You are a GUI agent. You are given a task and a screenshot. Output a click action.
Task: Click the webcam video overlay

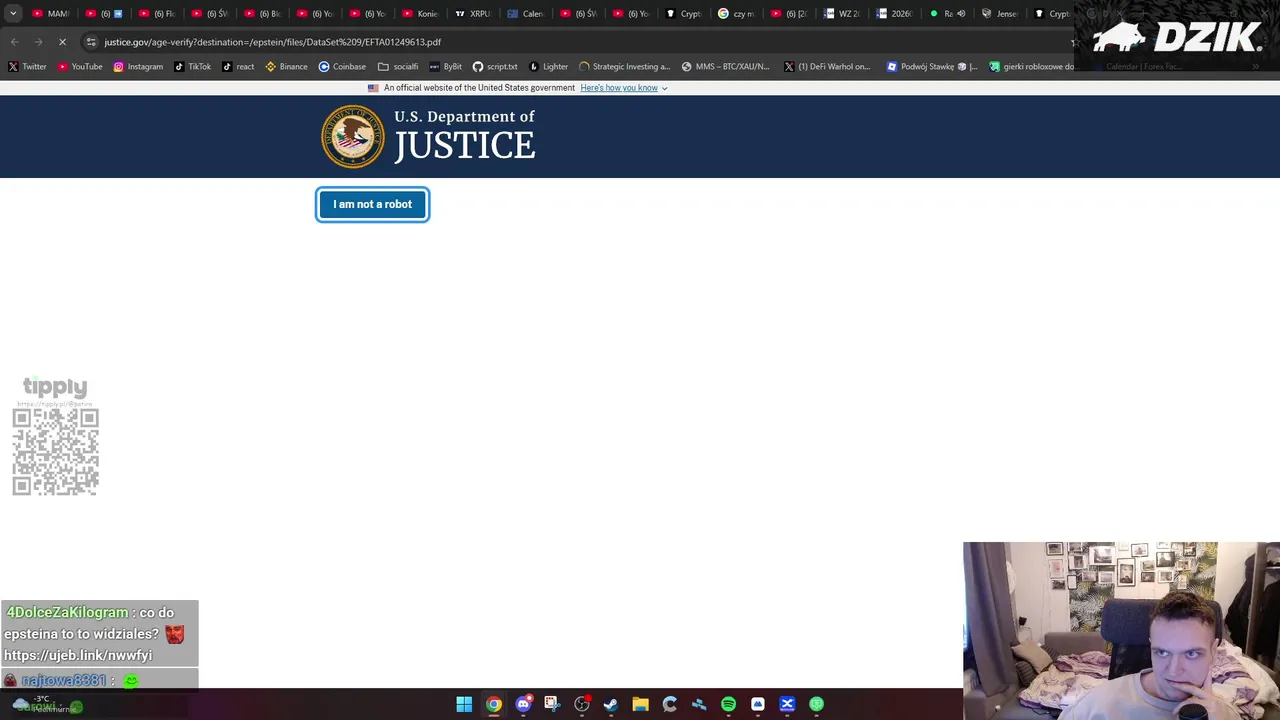point(1121,631)
